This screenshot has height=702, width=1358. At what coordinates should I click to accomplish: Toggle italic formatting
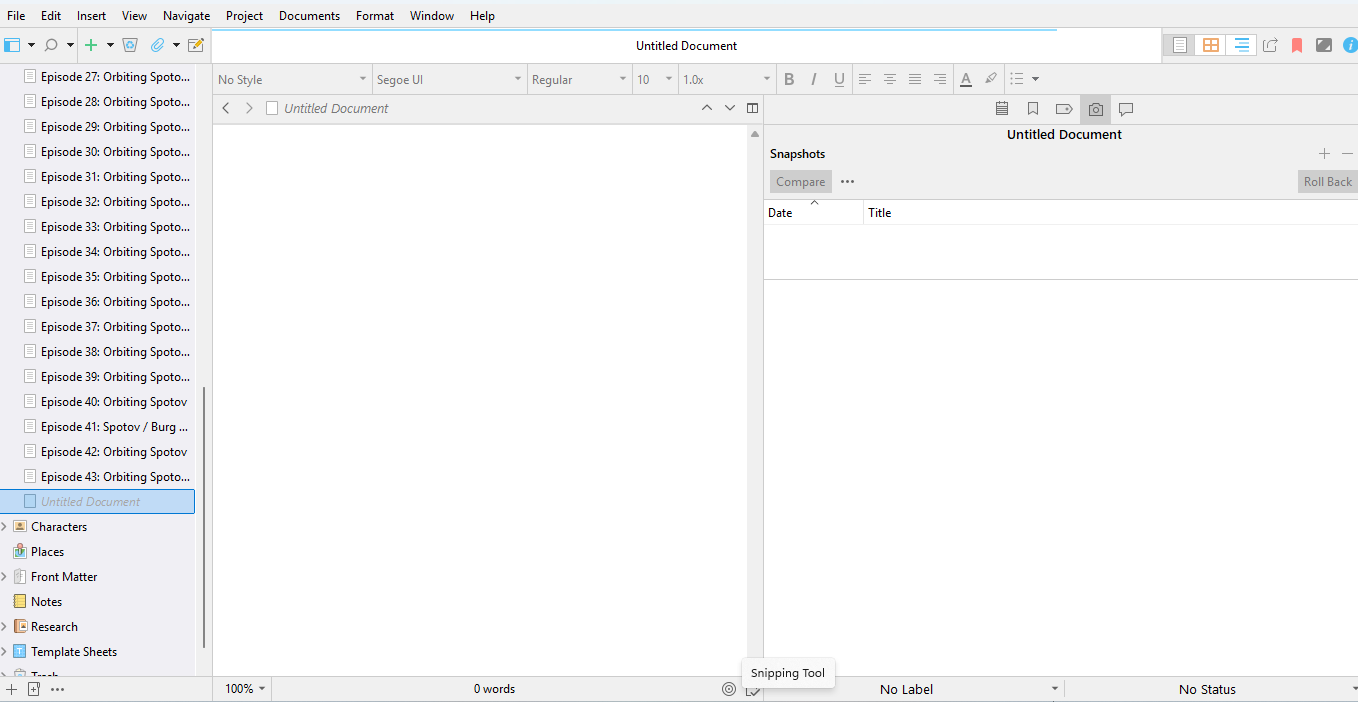(814, 79)
